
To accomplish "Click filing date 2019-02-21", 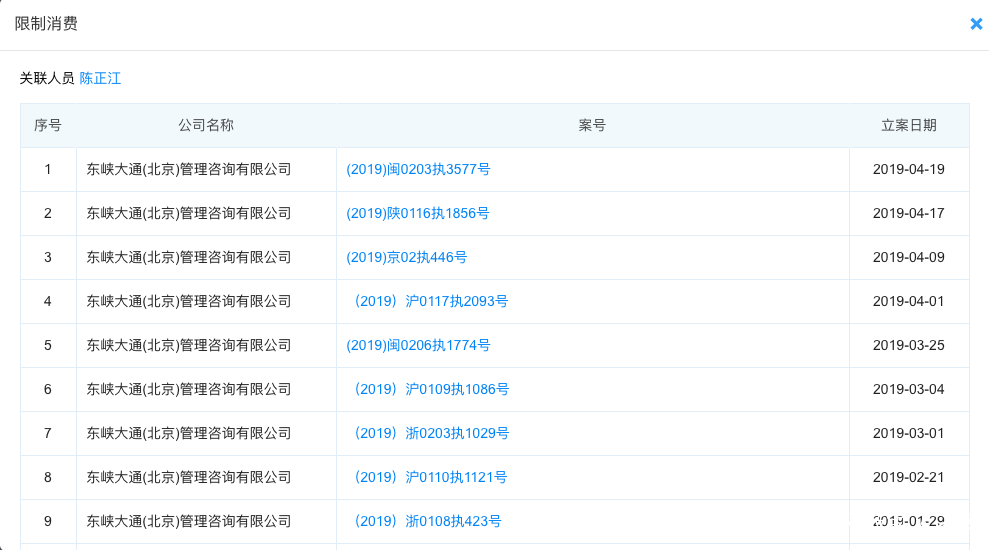I will point(909,477).
